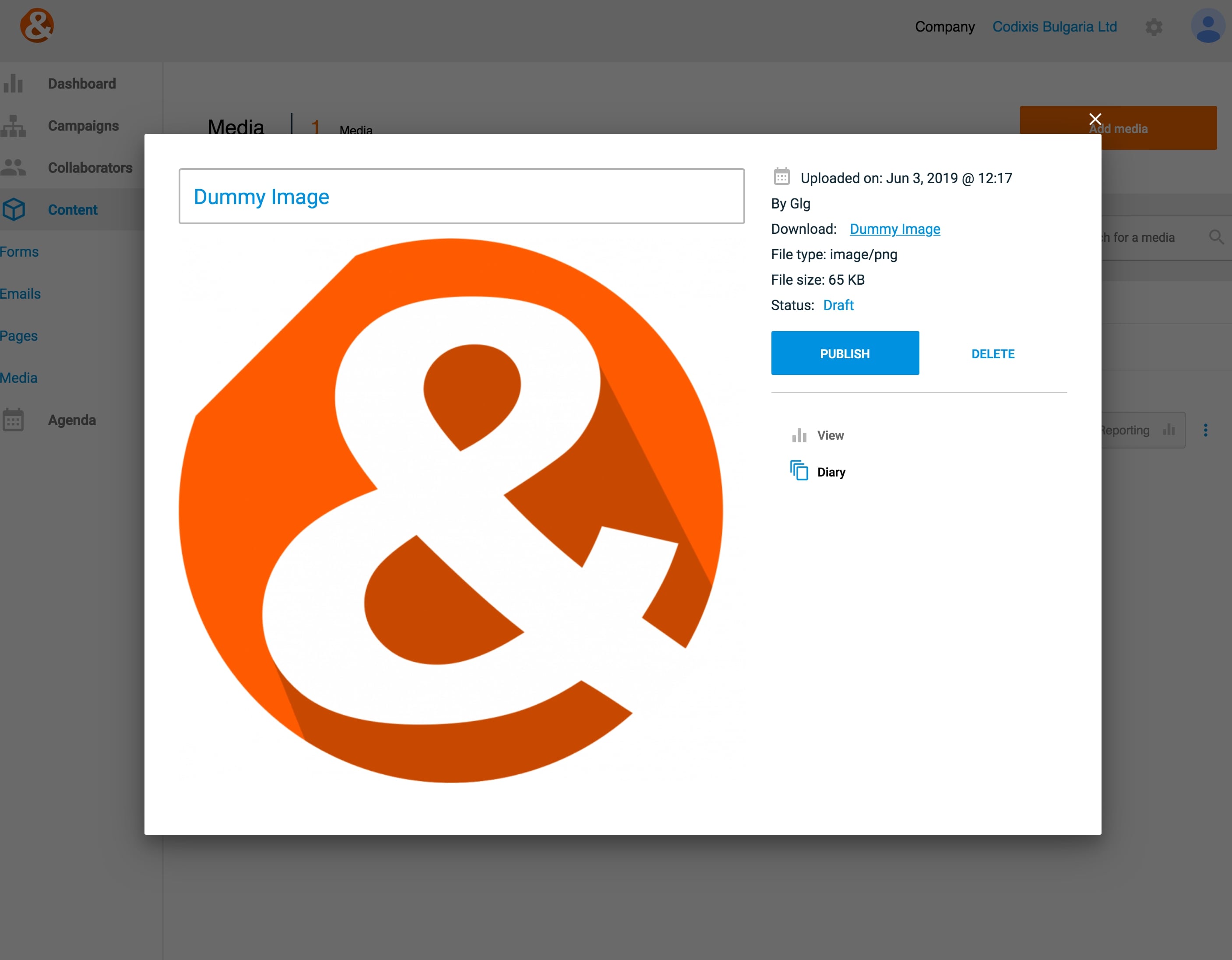Click the PUBLISH button
The width and height of the screenshot is (1232, 960).
[845, 353]
